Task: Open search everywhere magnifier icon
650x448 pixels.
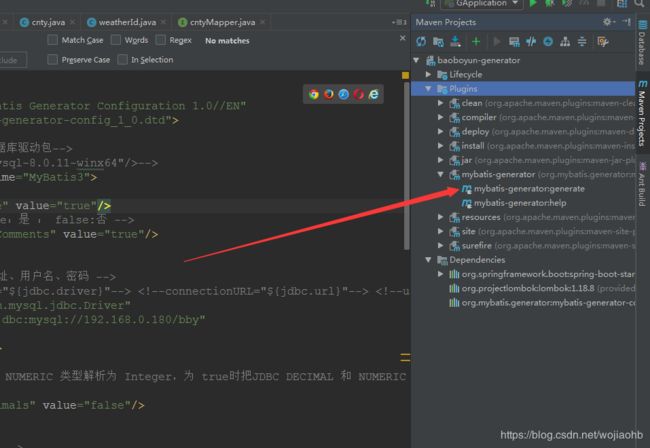Action: tap(639, 3)
